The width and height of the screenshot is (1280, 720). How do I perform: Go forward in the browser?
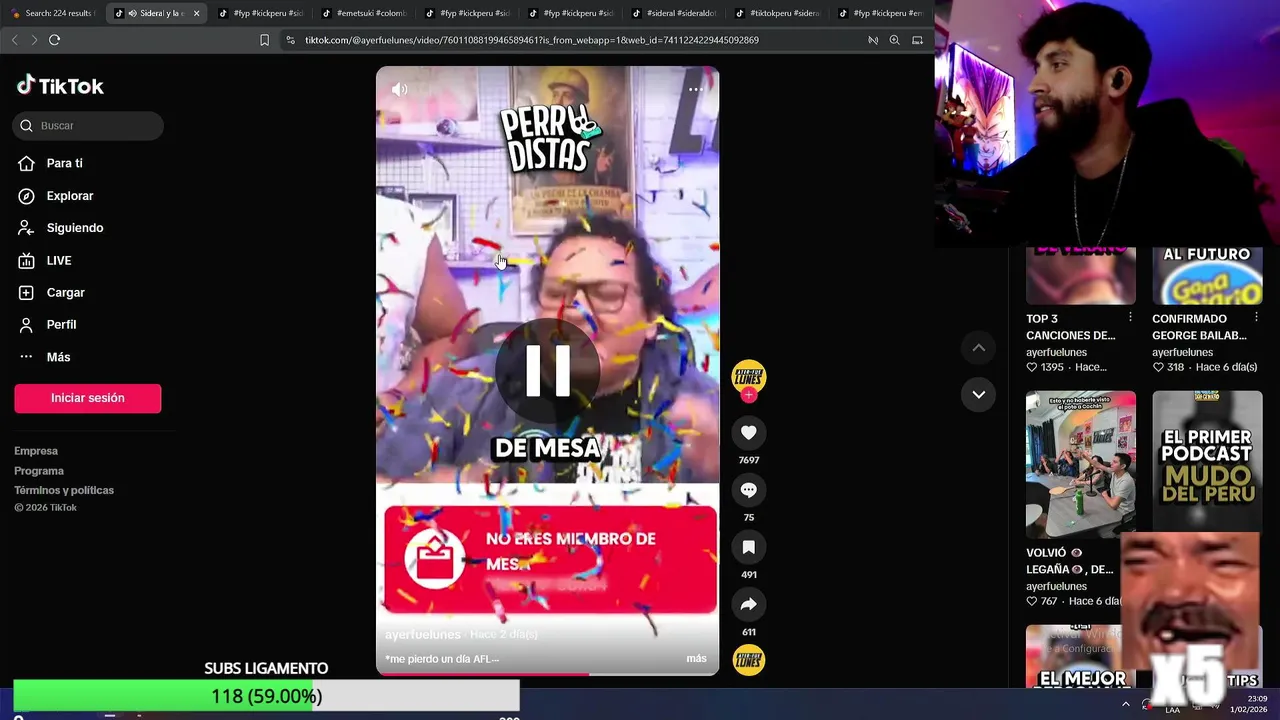click(34, 40)
